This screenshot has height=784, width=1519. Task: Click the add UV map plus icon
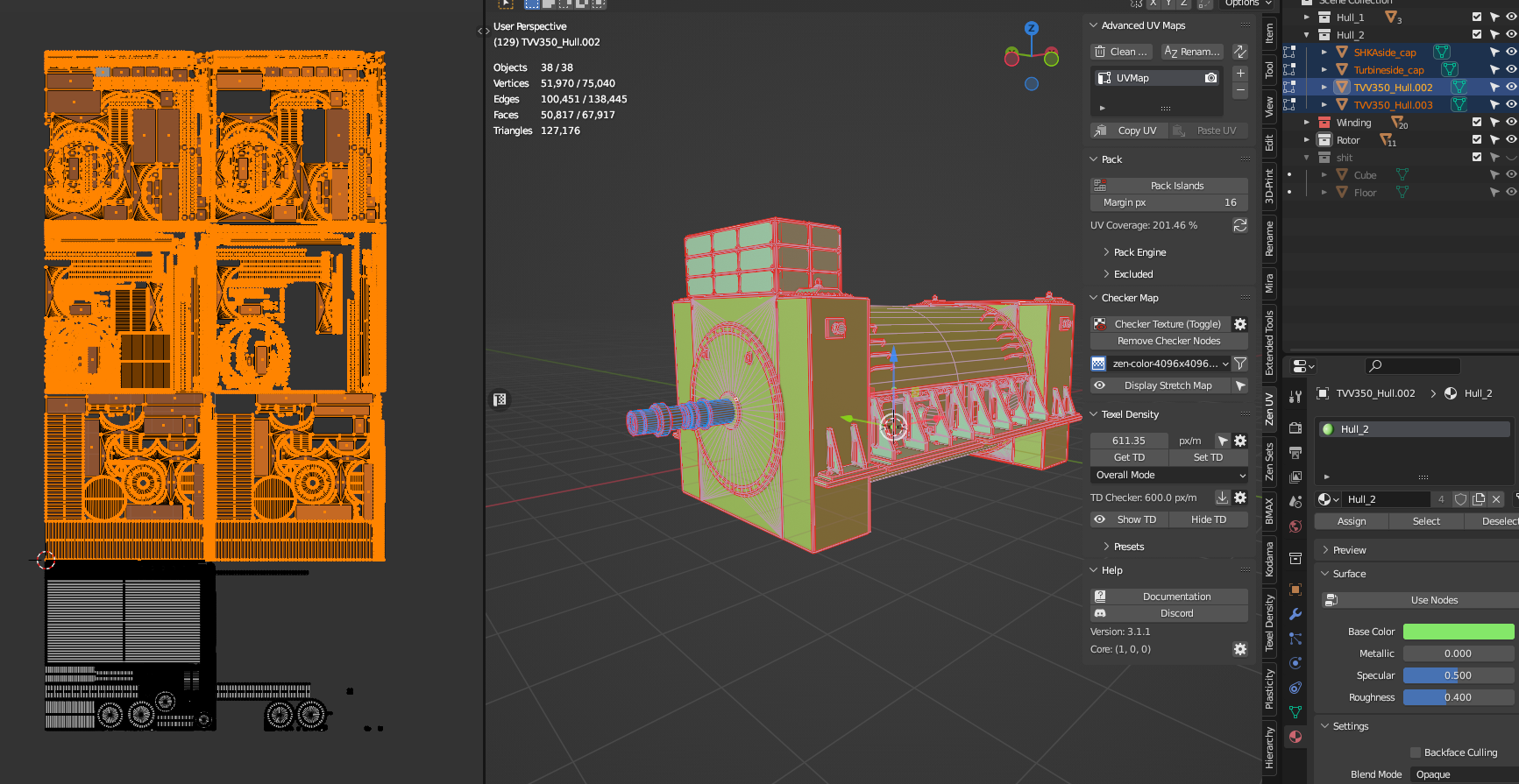[1240, 74]
